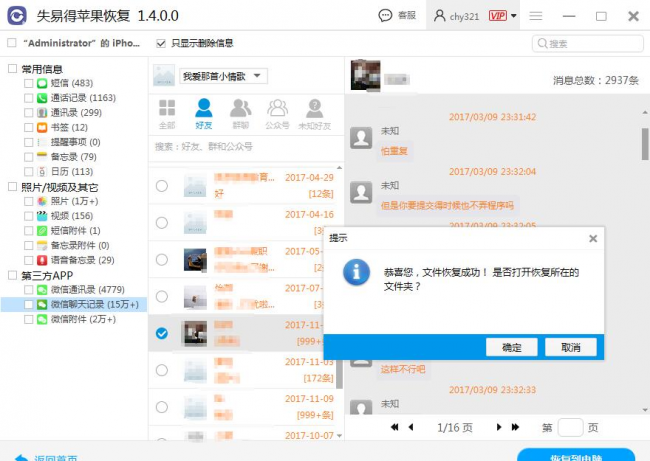Check the 微信聊天记录 checkbox
The width and height of the screenshot is (650, 461).
pyautogui.click(x=29, y=305)
